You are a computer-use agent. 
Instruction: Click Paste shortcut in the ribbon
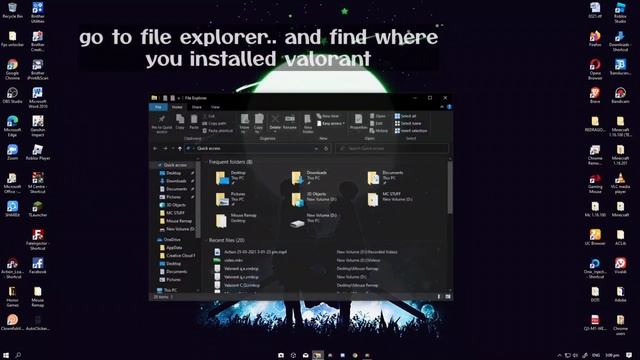[218, 131]
